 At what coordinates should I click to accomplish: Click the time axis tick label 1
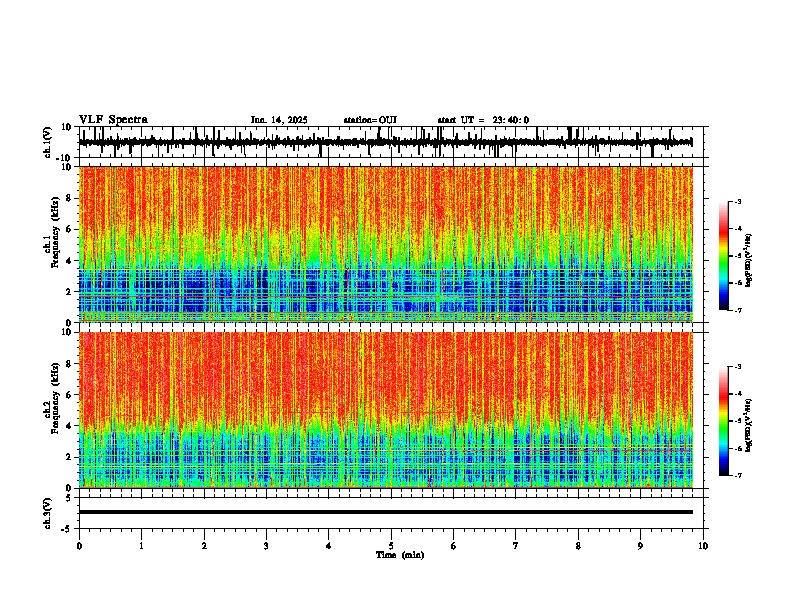[x=141, y=546]
